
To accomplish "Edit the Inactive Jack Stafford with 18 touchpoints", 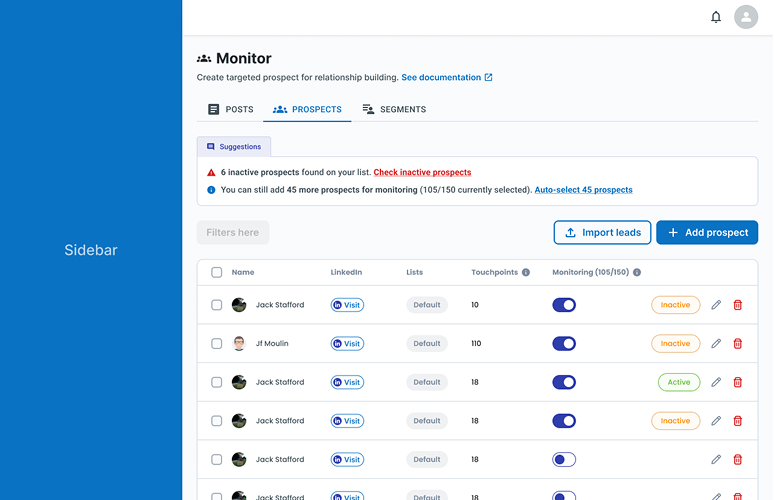I will (x=716, y=421).
